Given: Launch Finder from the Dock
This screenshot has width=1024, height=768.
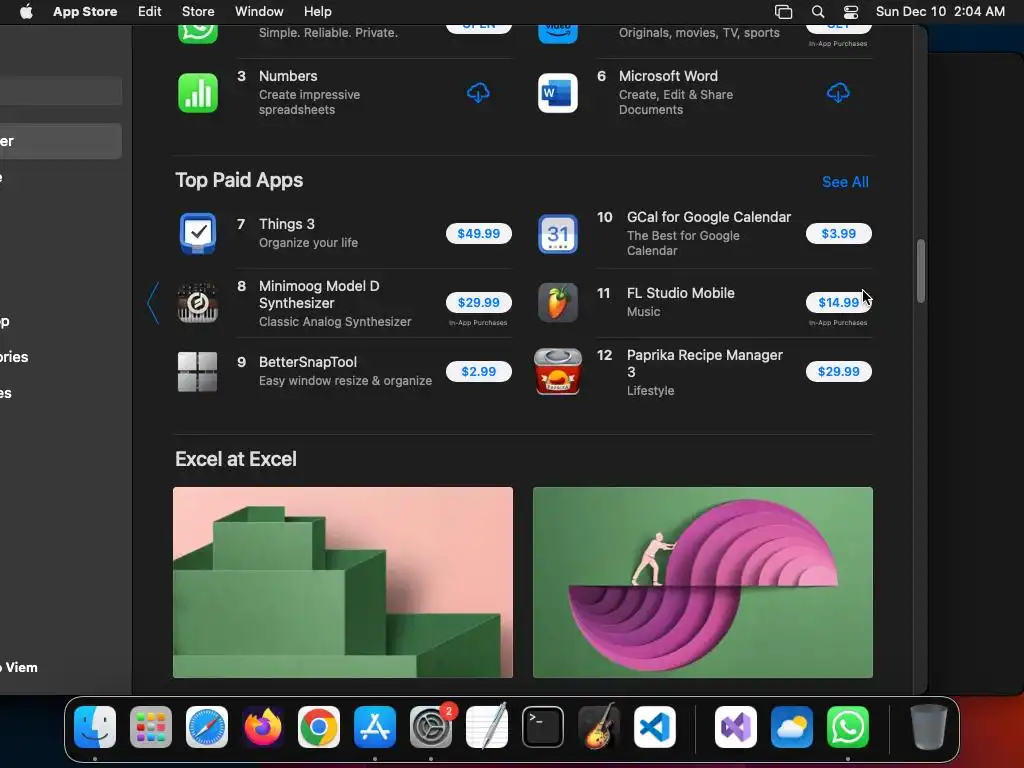Looking at the screenshot, I should pos(95,727).
